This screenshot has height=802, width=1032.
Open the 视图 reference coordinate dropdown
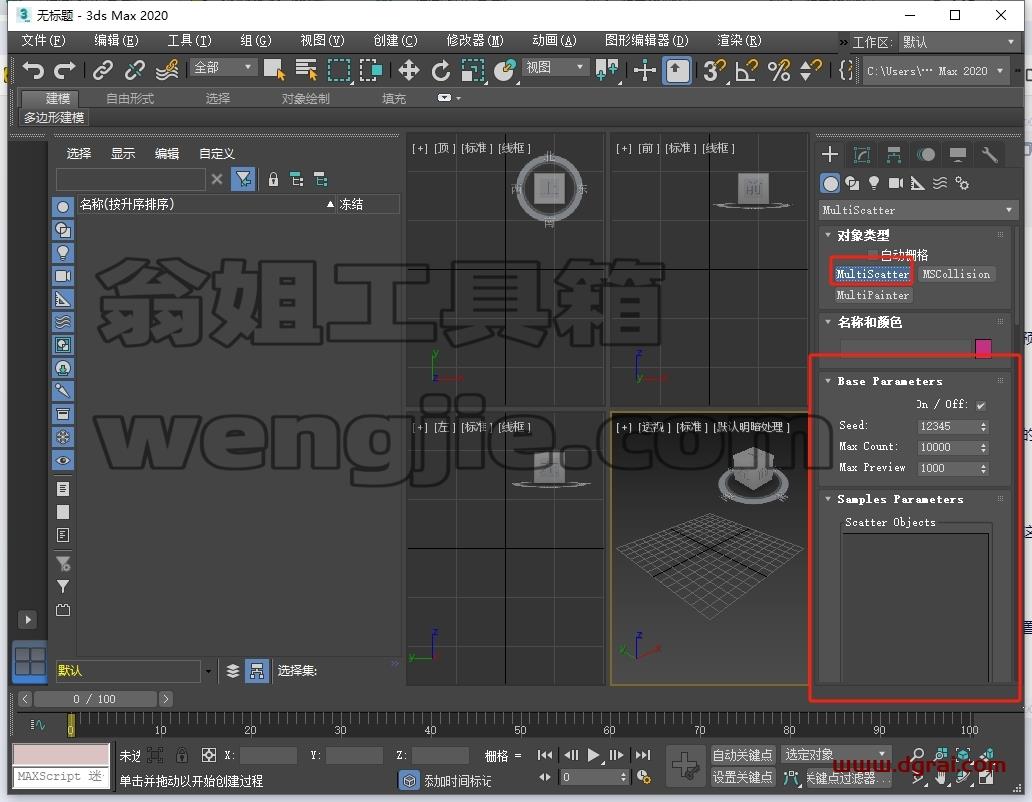pos(554,67)
